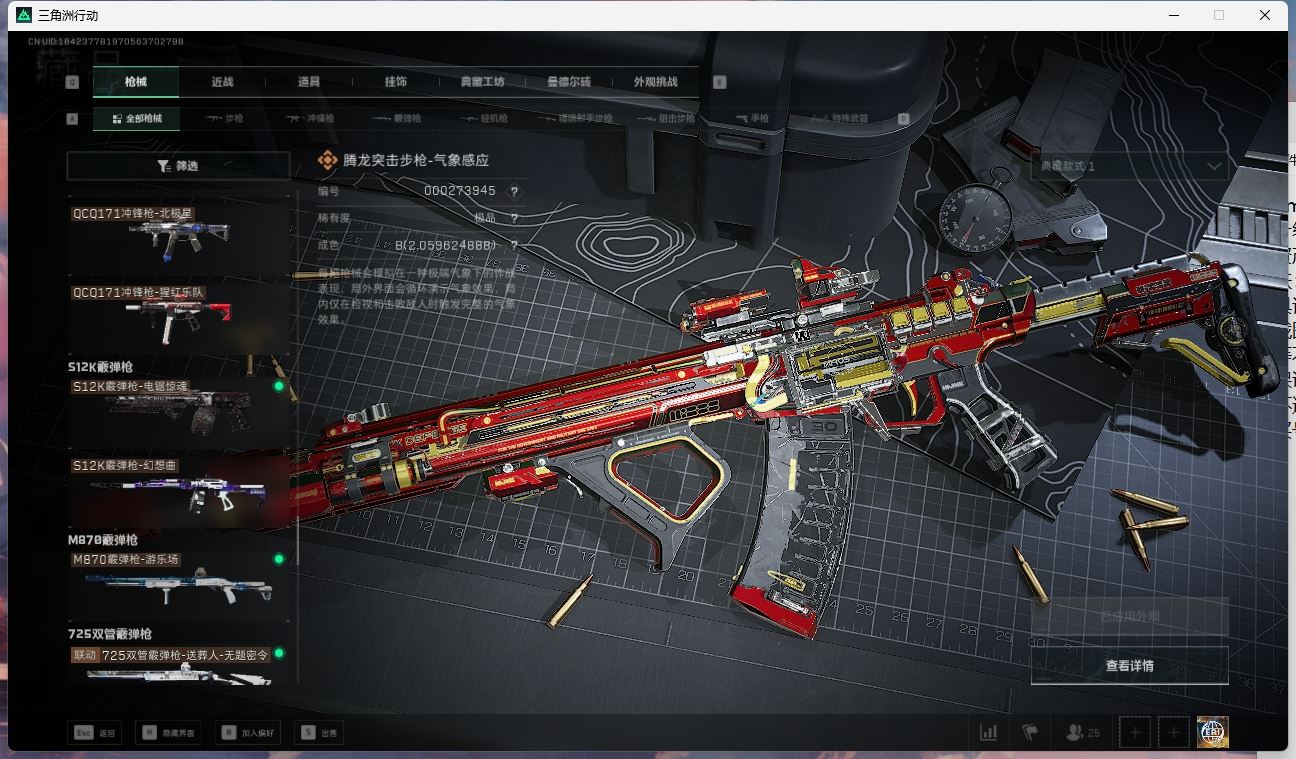
Task: Expand the 典藏款式 1 style dropdown
Action: point(1129,166)
